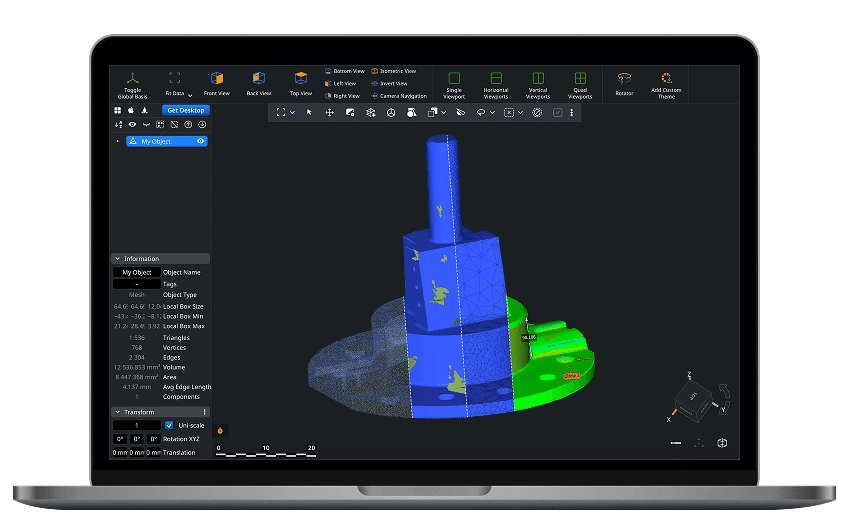Set Vertical Viewports layout
The width and height of the screenshot is (849, 526).
click(538, 85)
